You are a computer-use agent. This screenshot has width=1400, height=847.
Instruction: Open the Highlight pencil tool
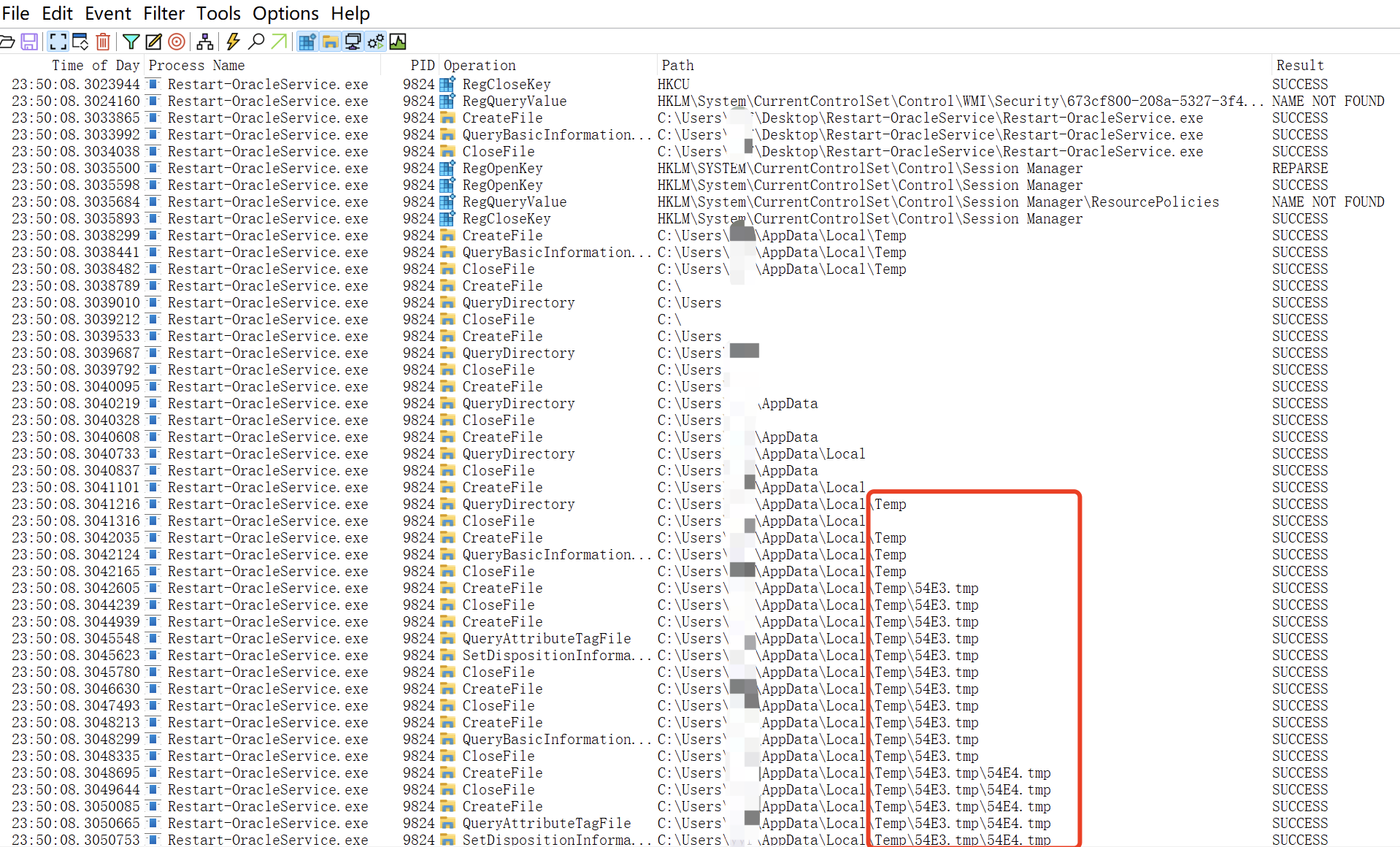pos(153,42)
